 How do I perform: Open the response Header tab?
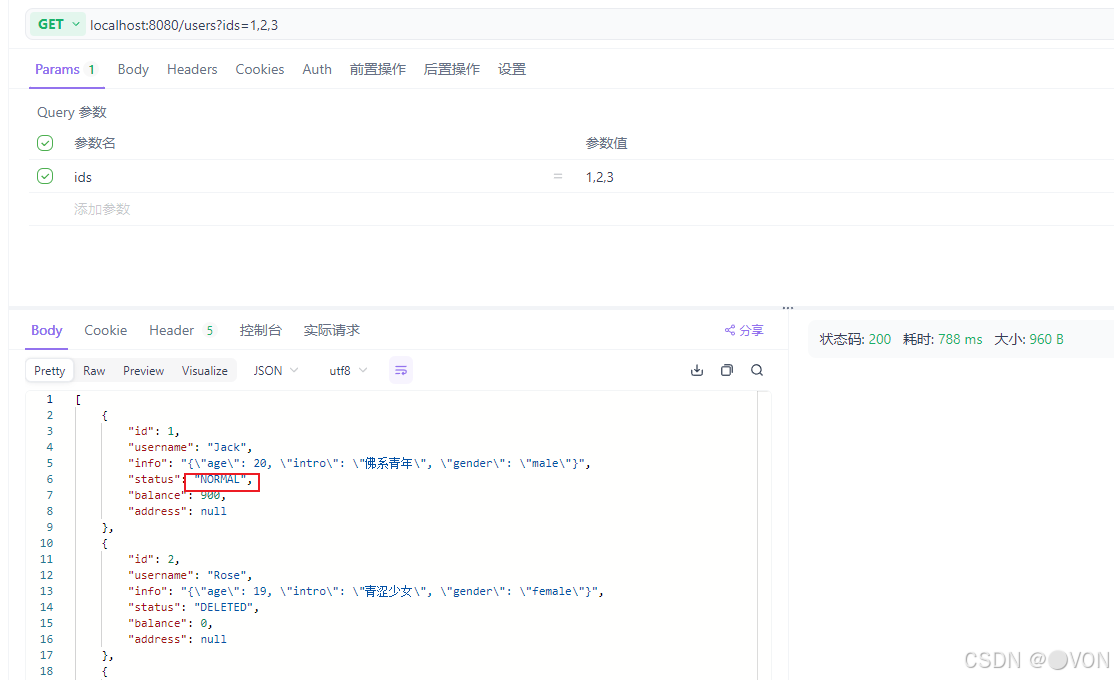click(180, 330)
